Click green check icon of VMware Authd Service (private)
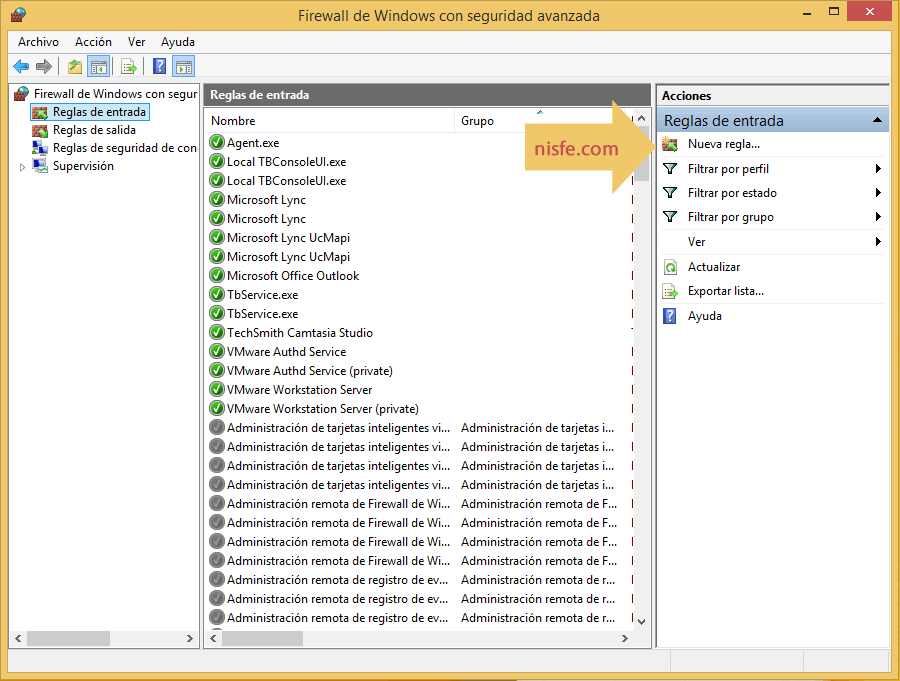This screenshot has height=681, width=900. (217, 370)
